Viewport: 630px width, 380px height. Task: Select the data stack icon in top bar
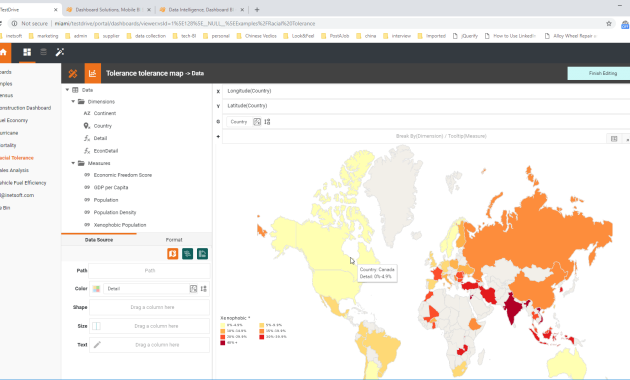coord(43,52)
